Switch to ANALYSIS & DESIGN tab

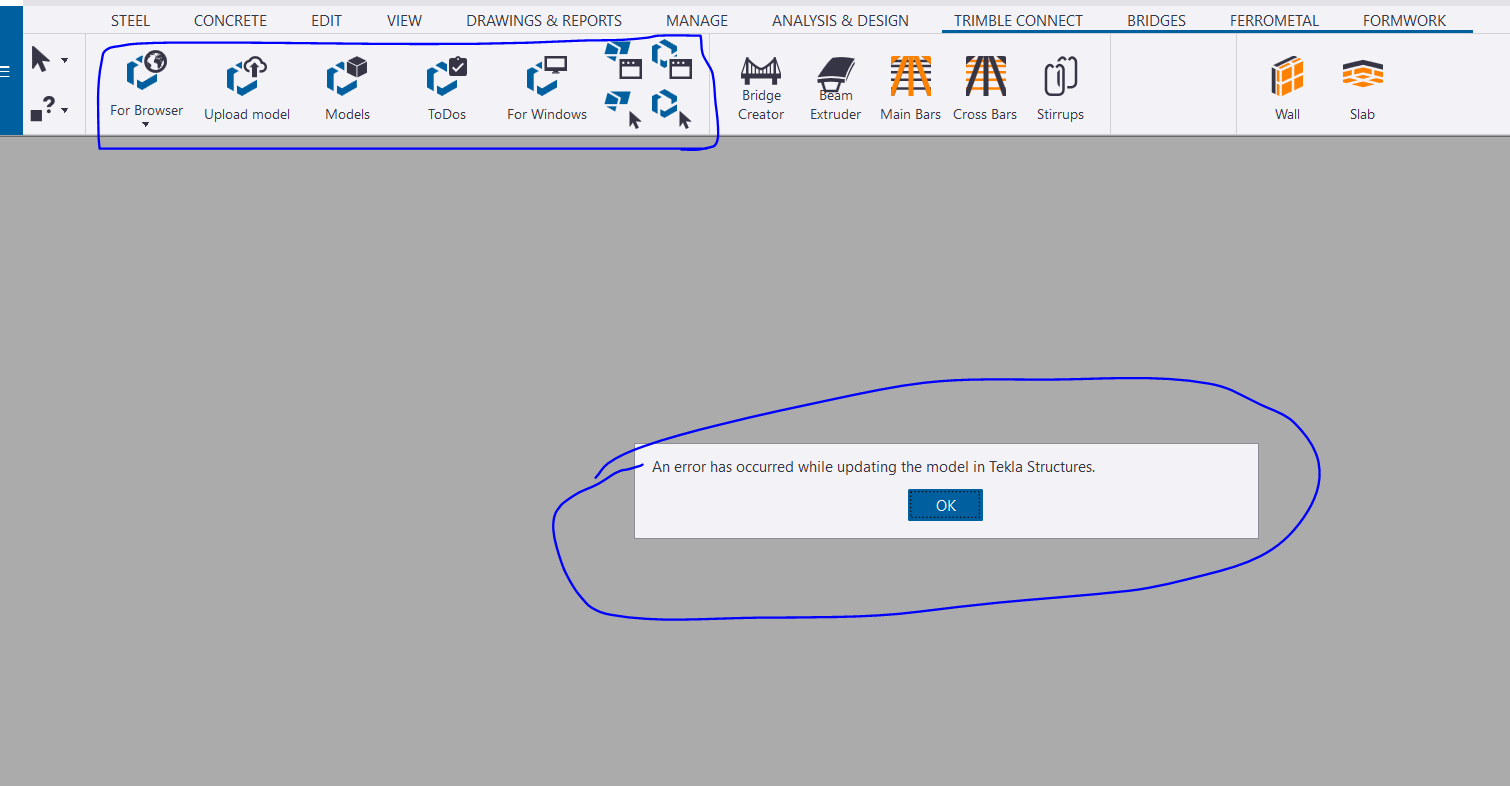click(x=840, y=20)
